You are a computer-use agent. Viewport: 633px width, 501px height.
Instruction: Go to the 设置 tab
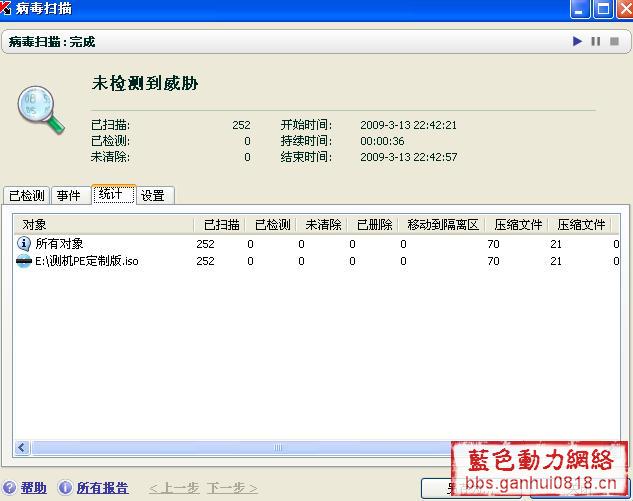153,196
